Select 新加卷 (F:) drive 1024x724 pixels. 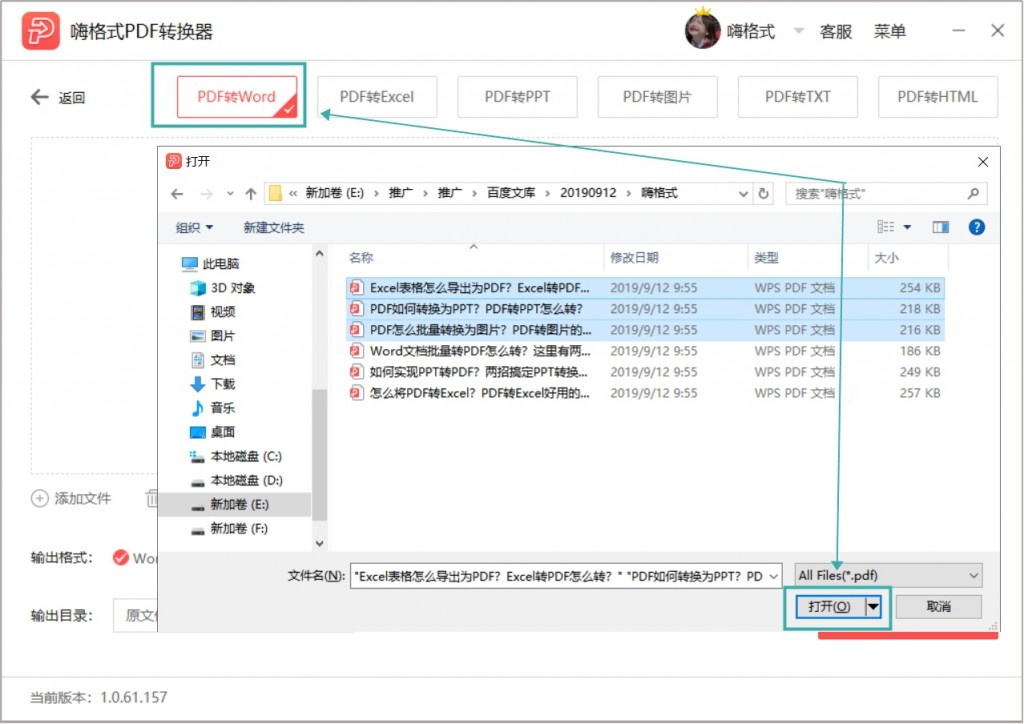[229, 529]
